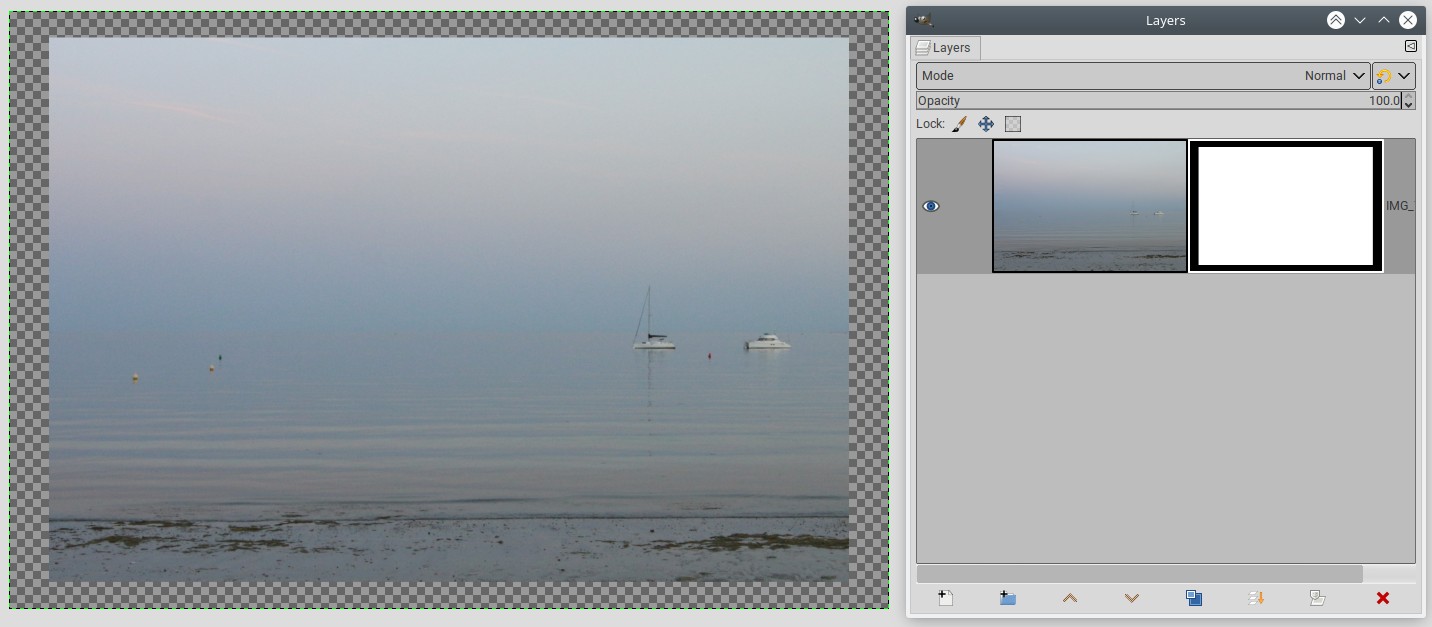Create a new layer
Image resolution: width=1432 pixels, height=627 pixels.
click(945, 598)
